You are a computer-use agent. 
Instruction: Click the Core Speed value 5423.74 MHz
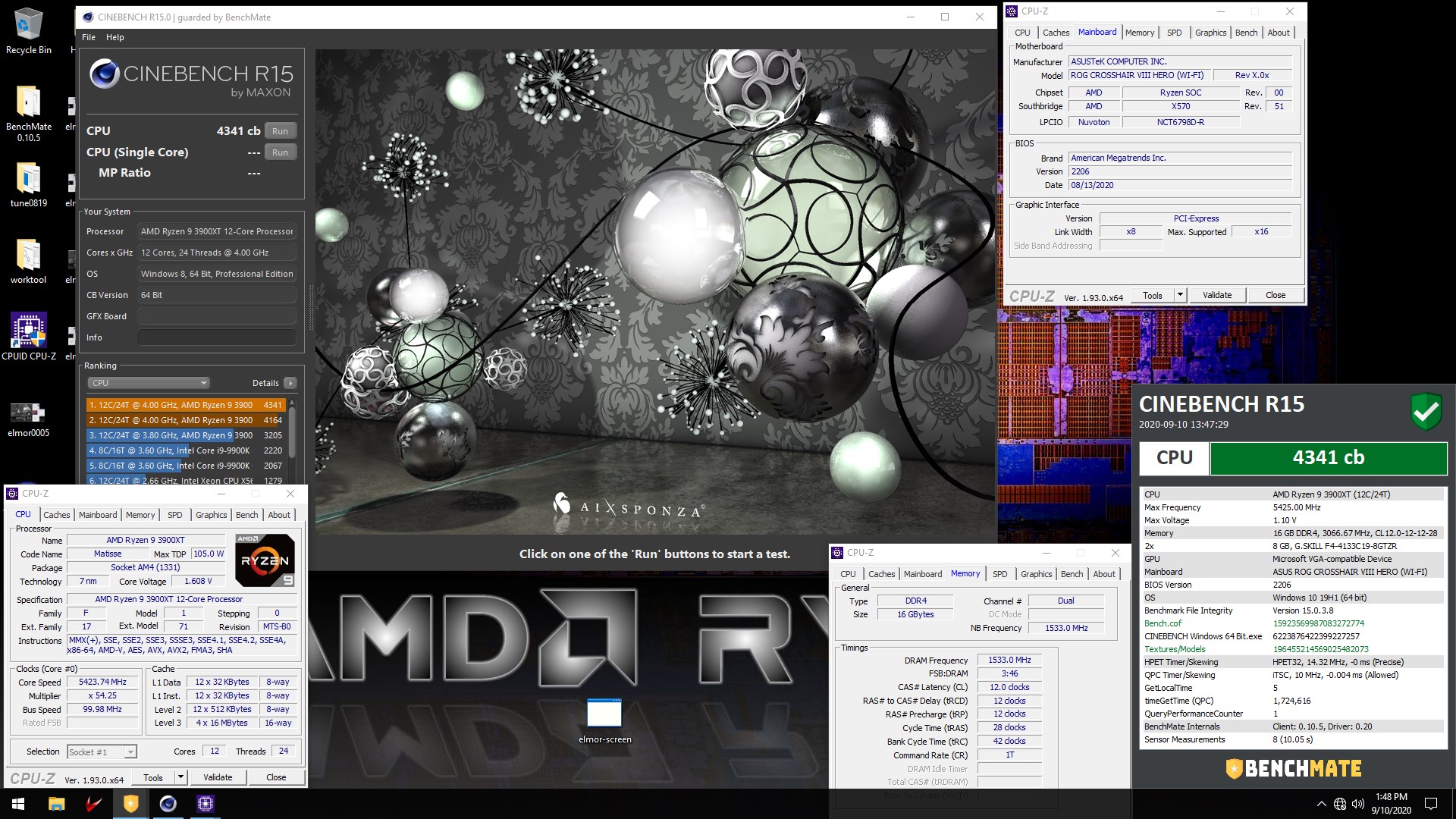point(102,682)
